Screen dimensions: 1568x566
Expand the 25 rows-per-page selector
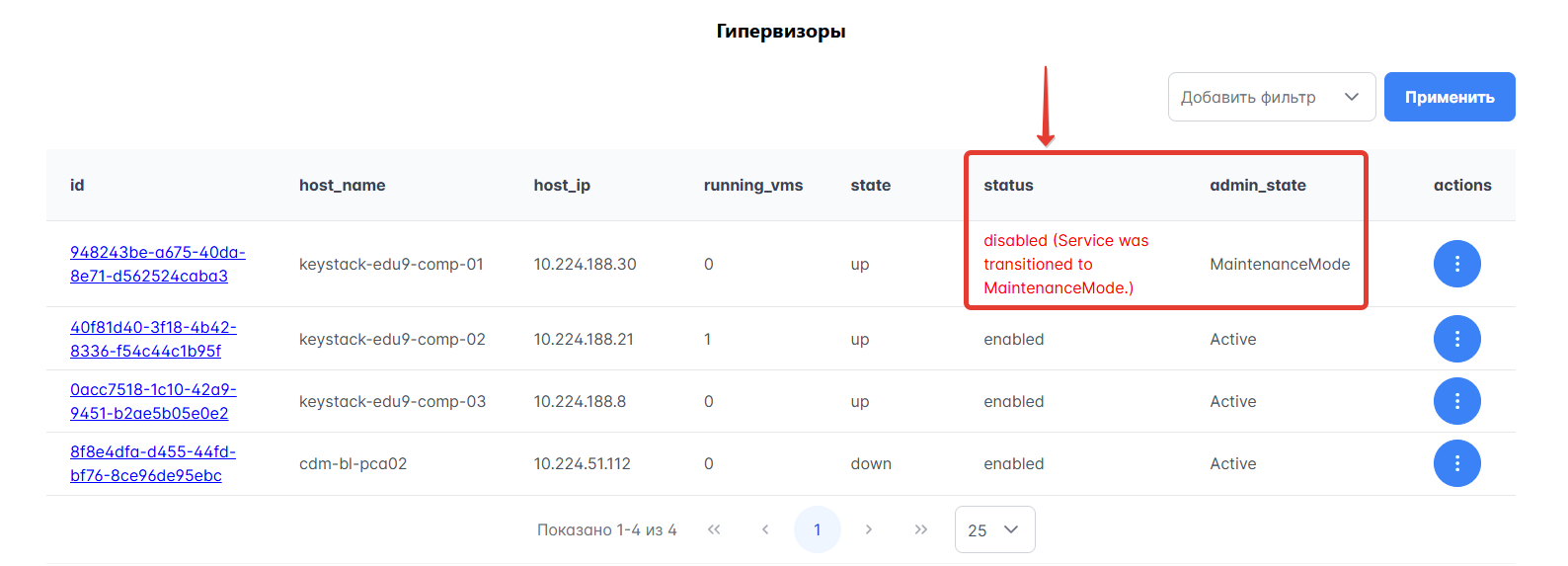tap(994, 529)
